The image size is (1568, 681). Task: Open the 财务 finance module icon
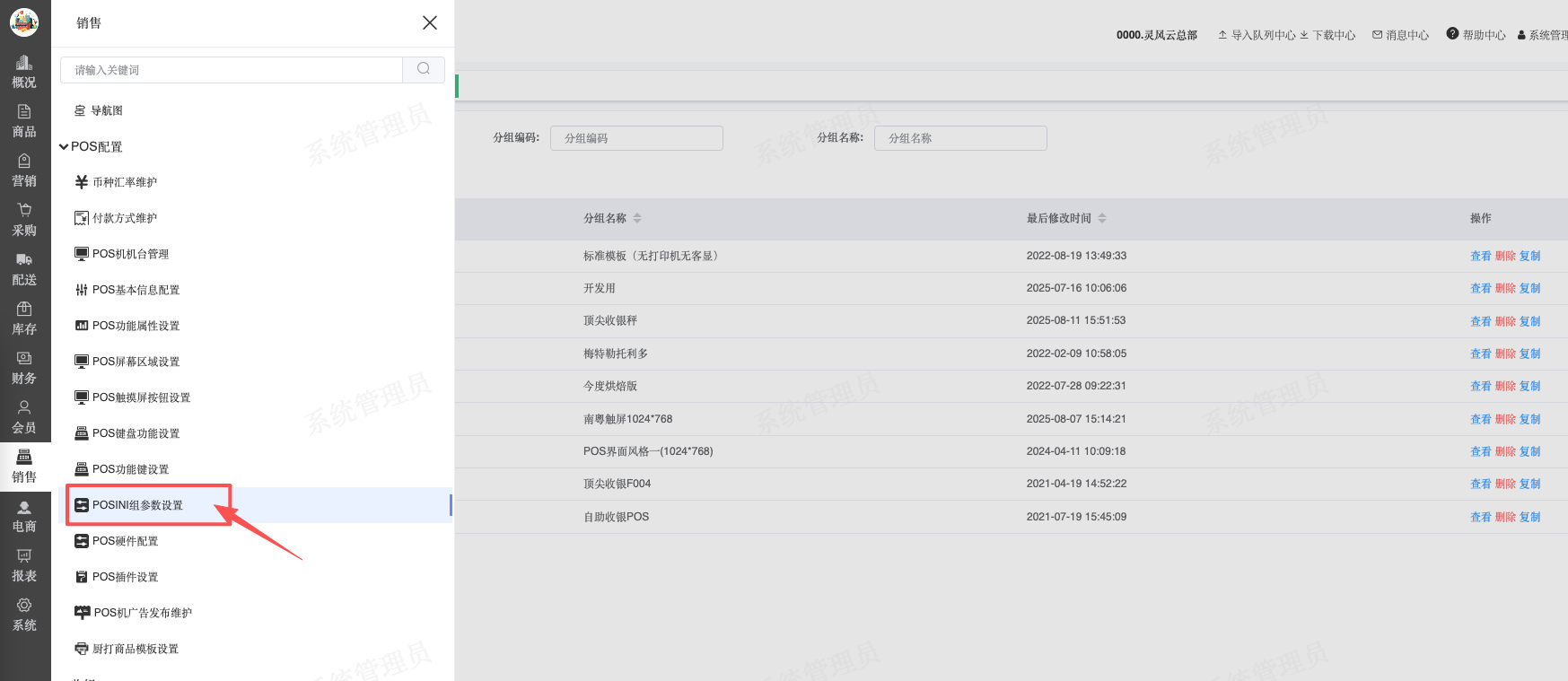[x=24, y=358]
